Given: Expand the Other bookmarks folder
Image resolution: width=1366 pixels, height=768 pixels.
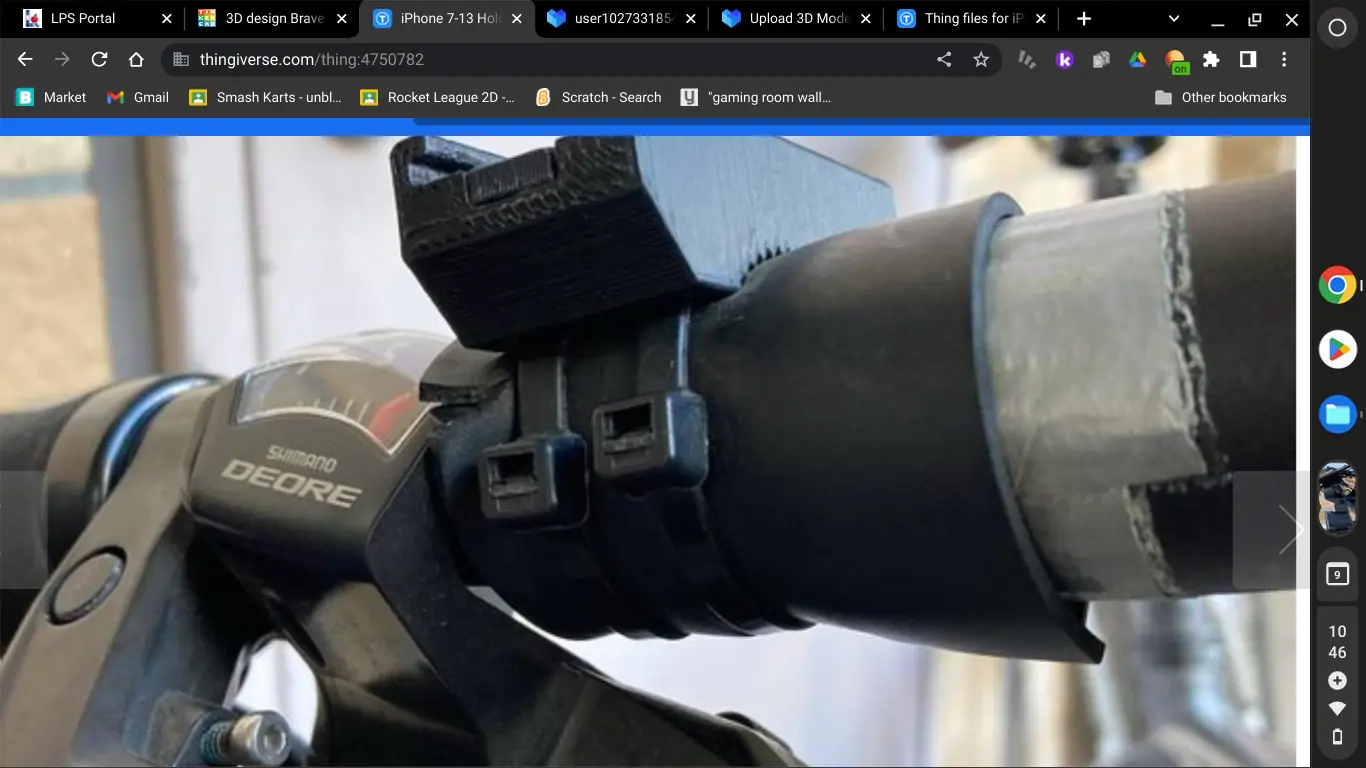Looking at the screenshot, I should [1220, 97].
